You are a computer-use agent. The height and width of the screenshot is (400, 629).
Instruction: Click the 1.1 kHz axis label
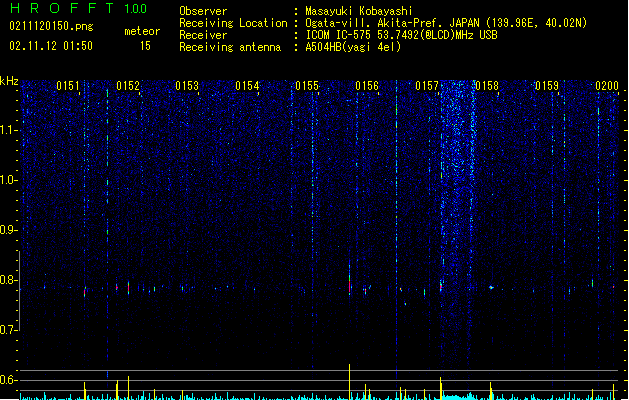coord(8,130)
